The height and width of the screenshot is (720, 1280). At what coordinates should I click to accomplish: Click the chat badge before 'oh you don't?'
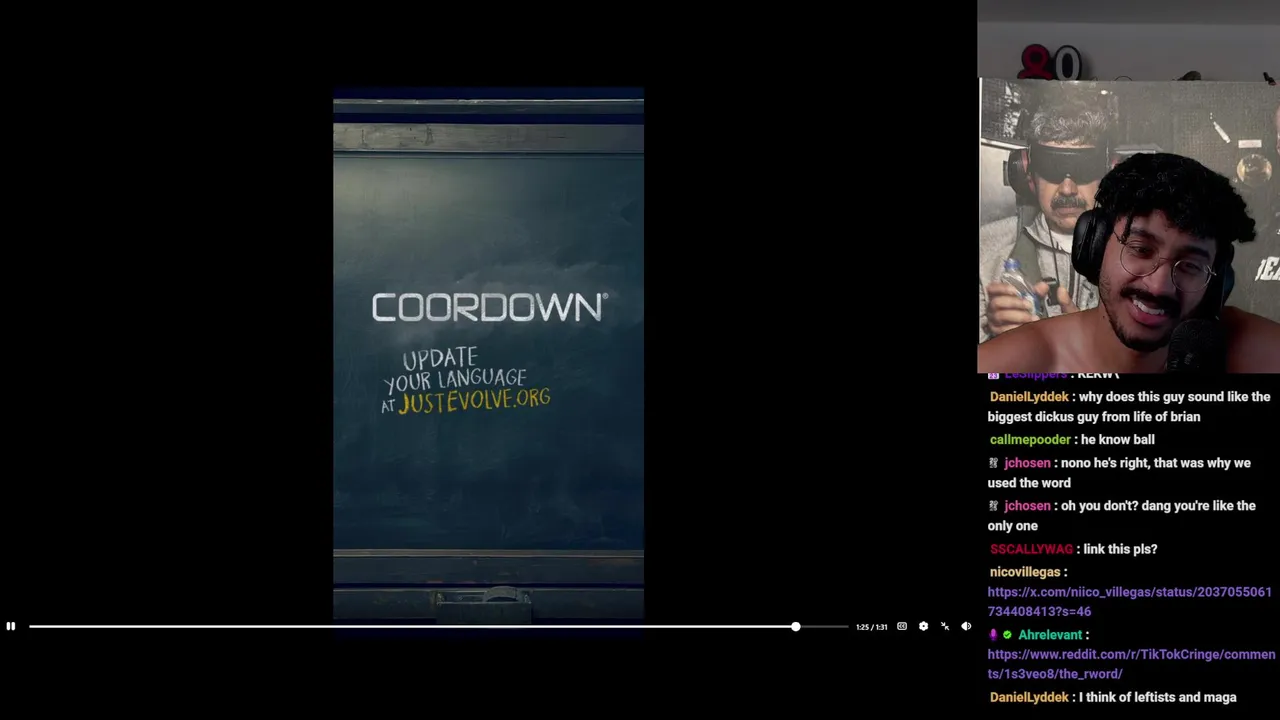pos(993,506)
